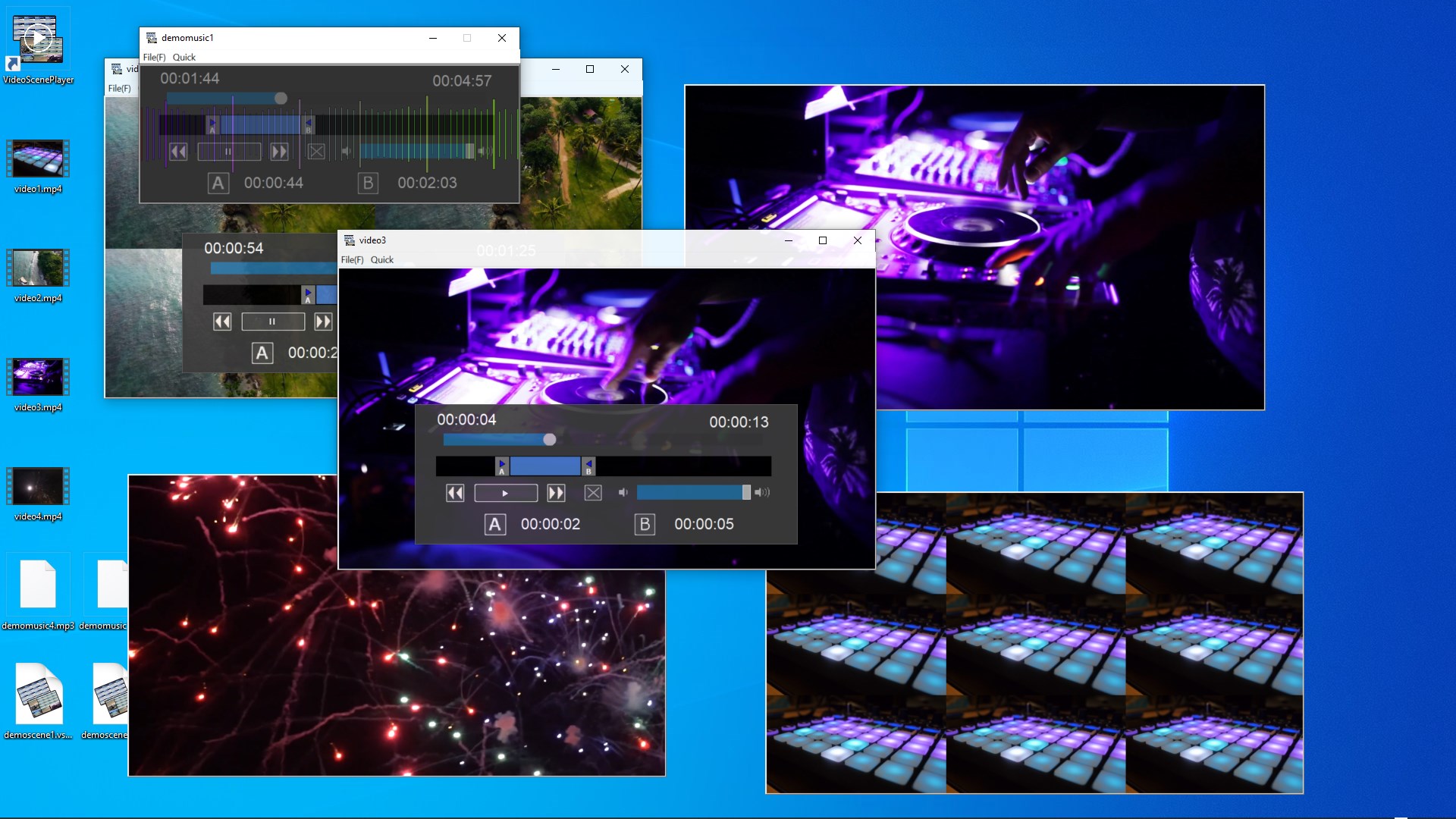Open Quick menu in demomusic1 window
Screen dimensions: 1456x819
[184, 58]
